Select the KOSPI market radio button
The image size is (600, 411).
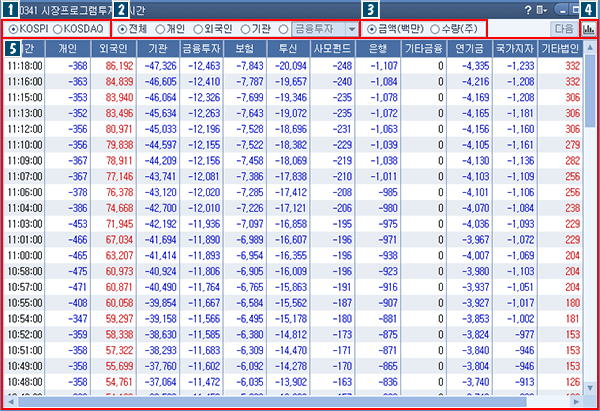click(13, 29)
